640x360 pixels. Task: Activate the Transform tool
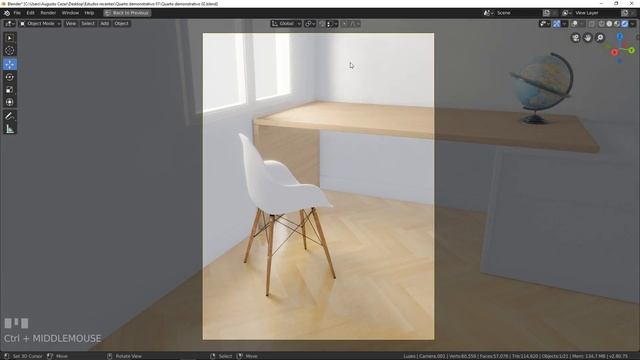[x=10, y=102]
